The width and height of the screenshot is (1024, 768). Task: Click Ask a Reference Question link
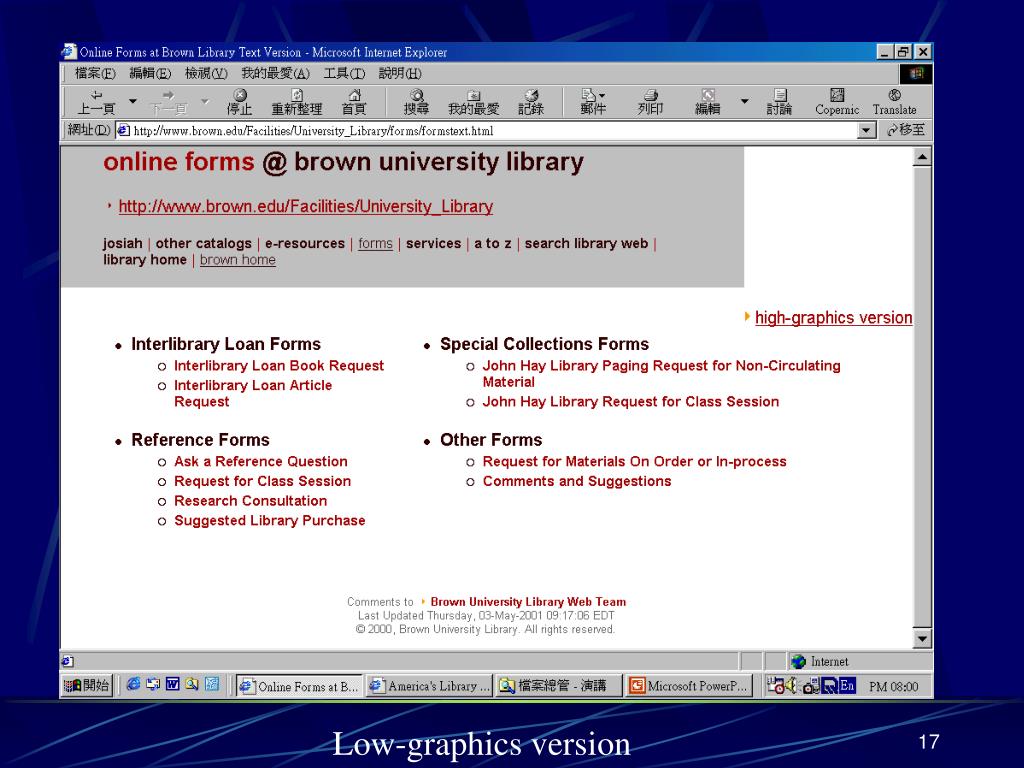261,462
